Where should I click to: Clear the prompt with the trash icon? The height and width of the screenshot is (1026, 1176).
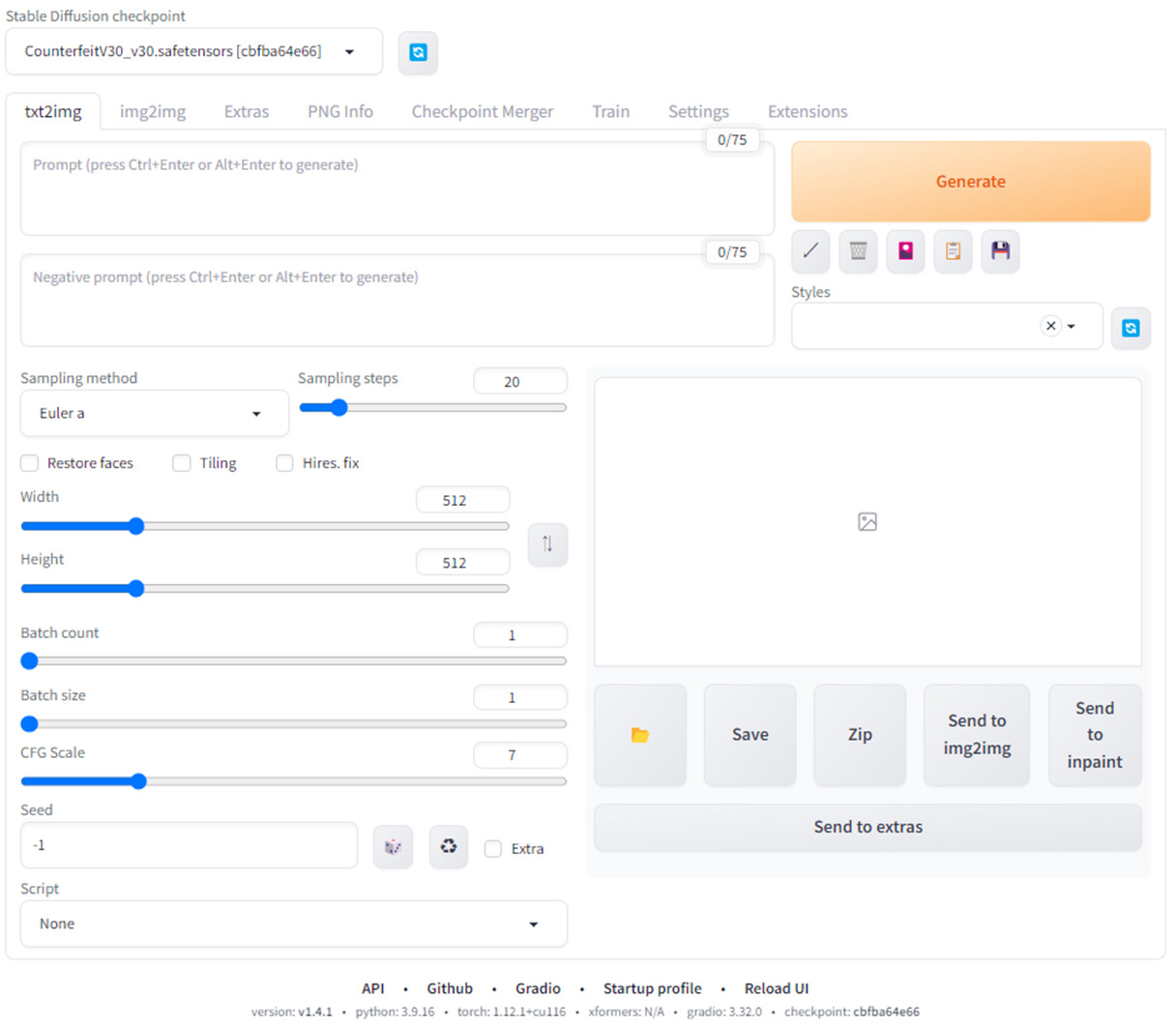click(857, 251)
